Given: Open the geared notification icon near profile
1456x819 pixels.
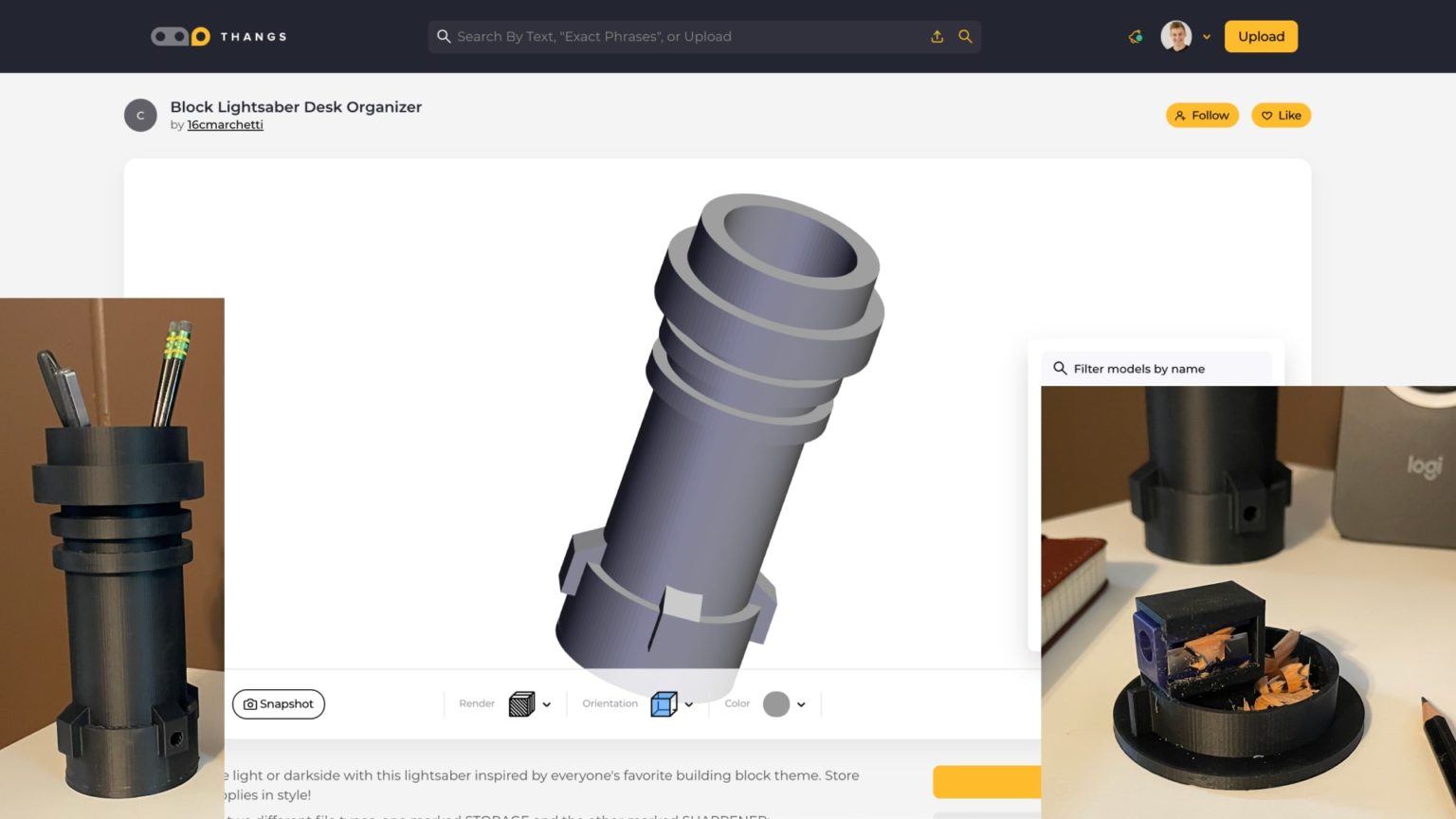Looking at the screenshot, I should point(1135,36).
